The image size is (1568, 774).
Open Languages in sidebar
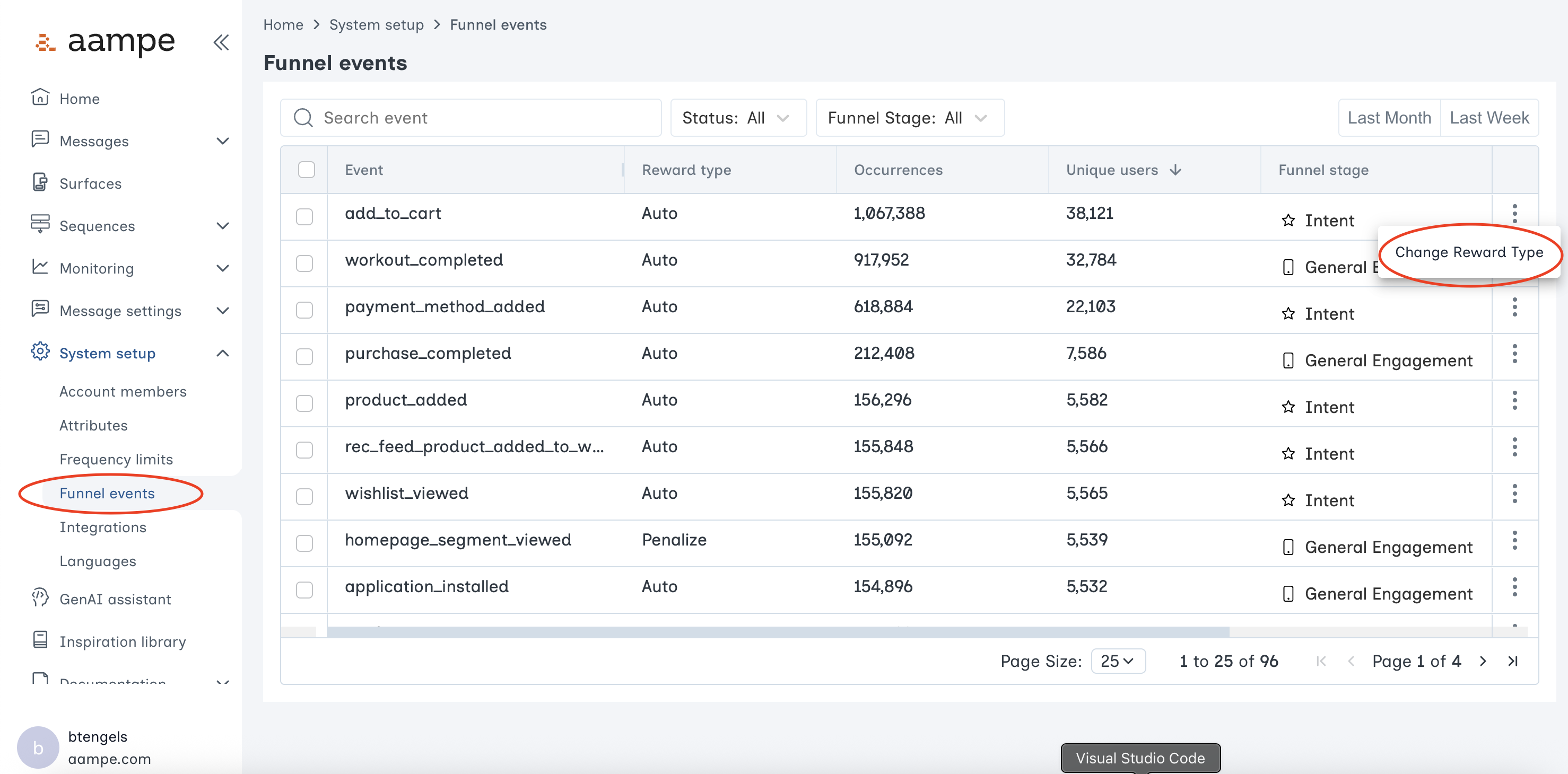tap(98, 561)
